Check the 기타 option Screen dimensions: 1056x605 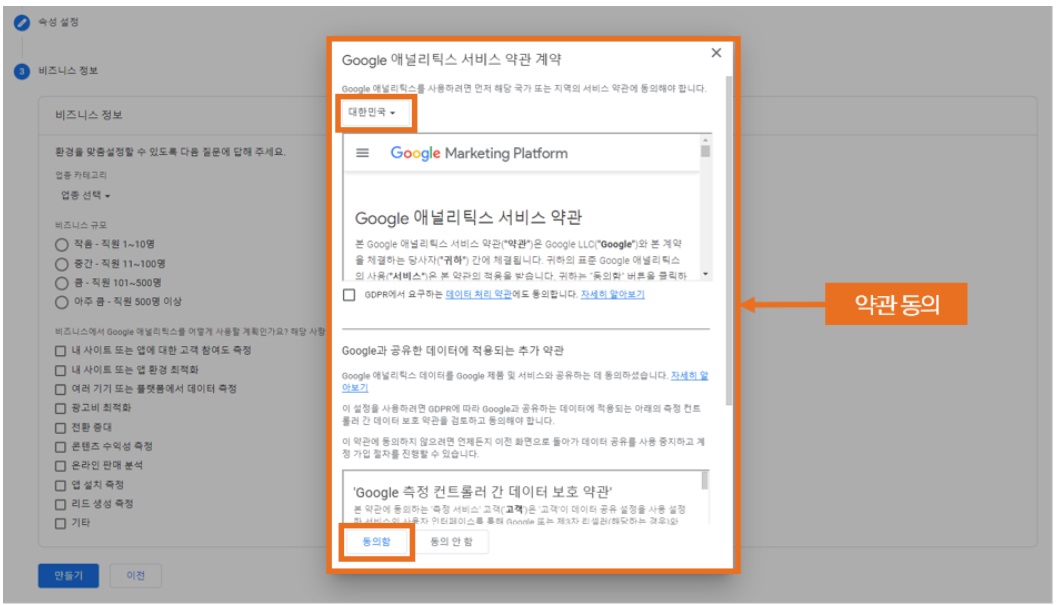pyautogui.click(x=61, y=523)
